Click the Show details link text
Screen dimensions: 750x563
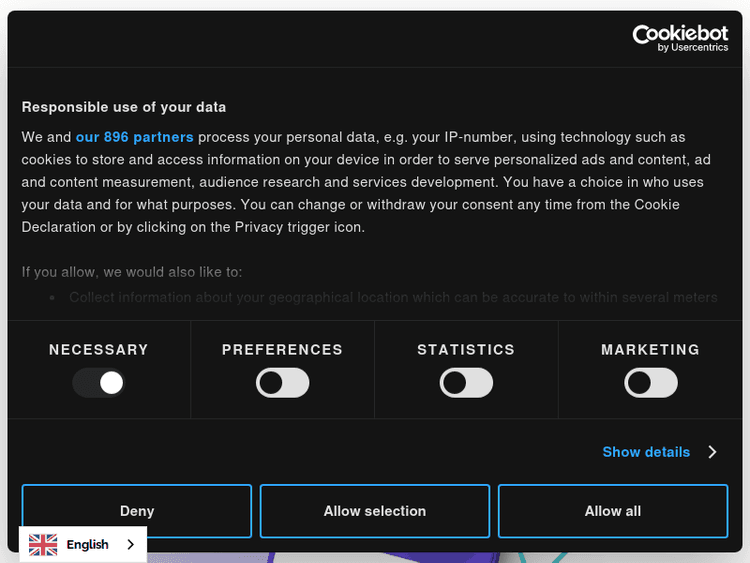(x=646, y=452)
